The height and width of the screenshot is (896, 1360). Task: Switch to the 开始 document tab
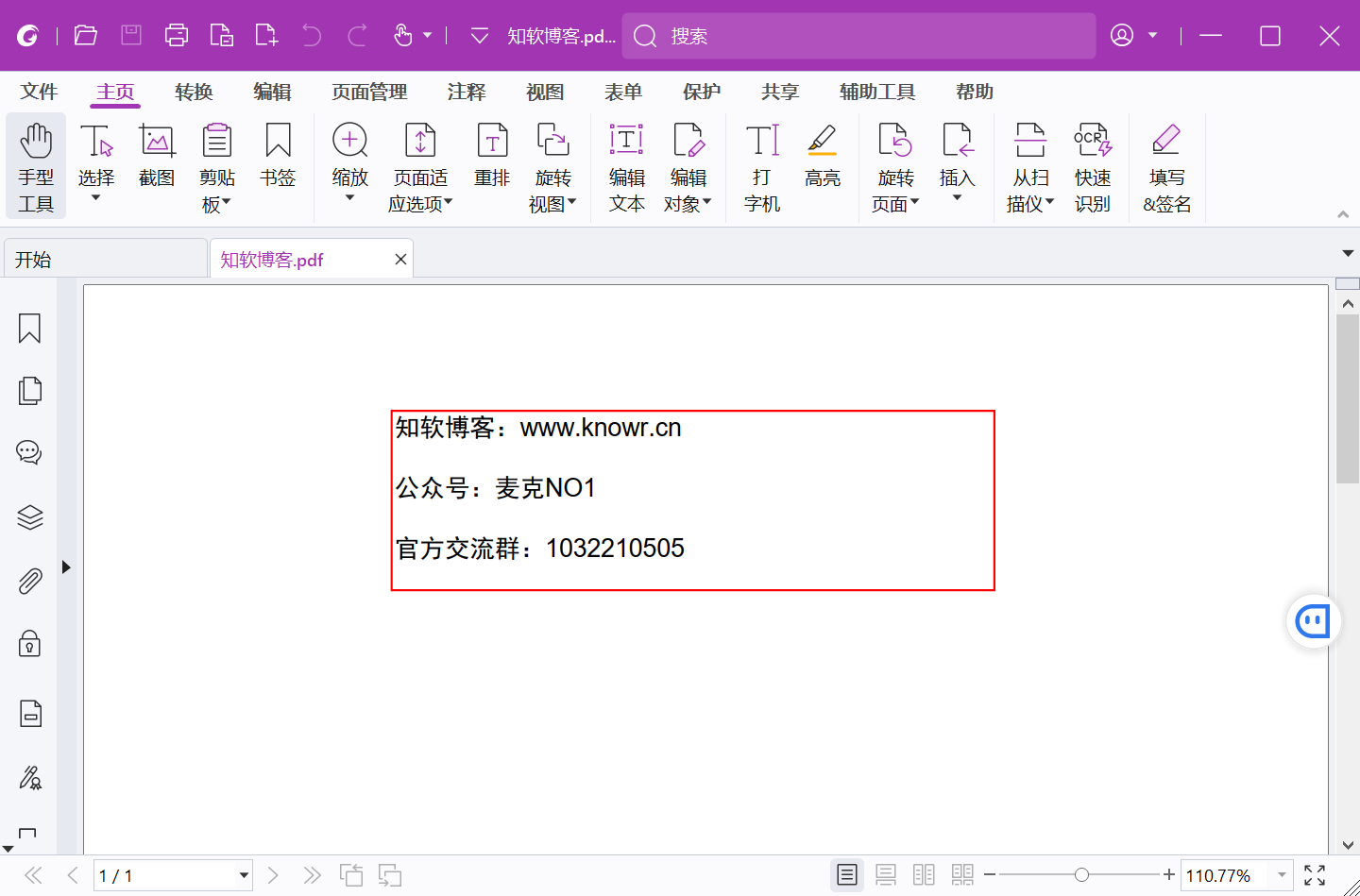(x=106, y=259)
